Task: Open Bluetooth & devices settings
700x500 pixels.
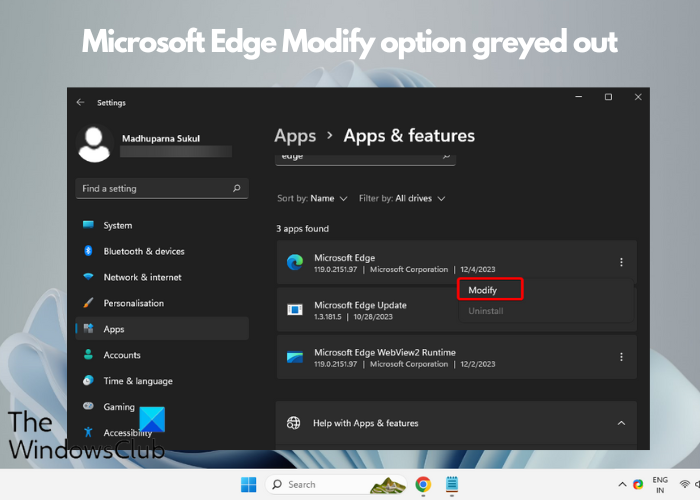Action: pyautogui.click(x=162, y=251)
